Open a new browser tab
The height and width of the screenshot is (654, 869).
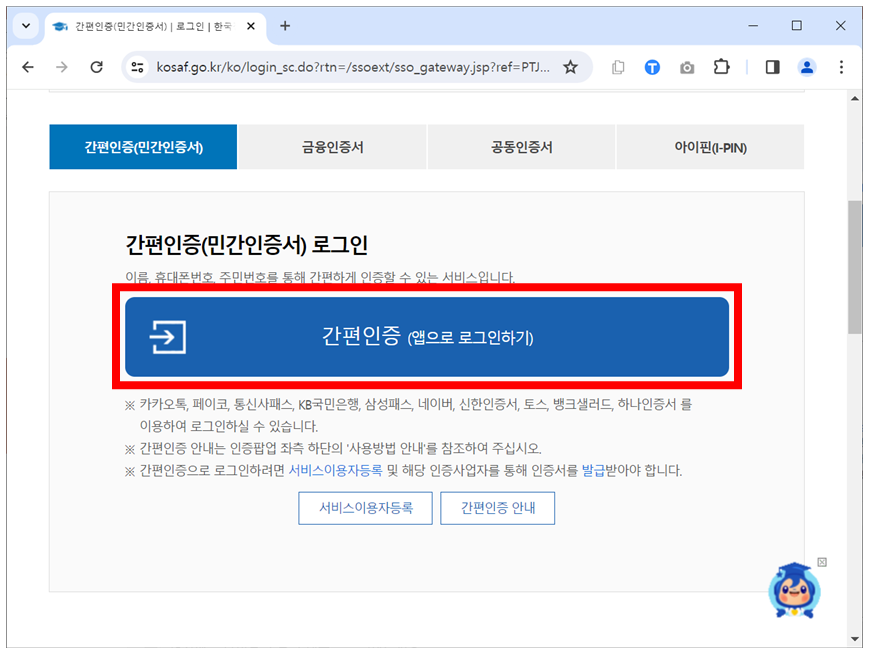pos(285,26)
